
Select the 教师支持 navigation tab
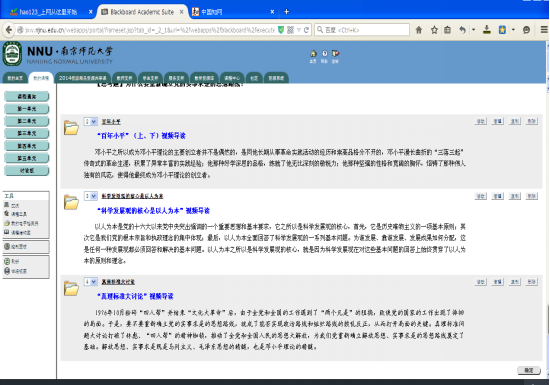click(125, 78)
